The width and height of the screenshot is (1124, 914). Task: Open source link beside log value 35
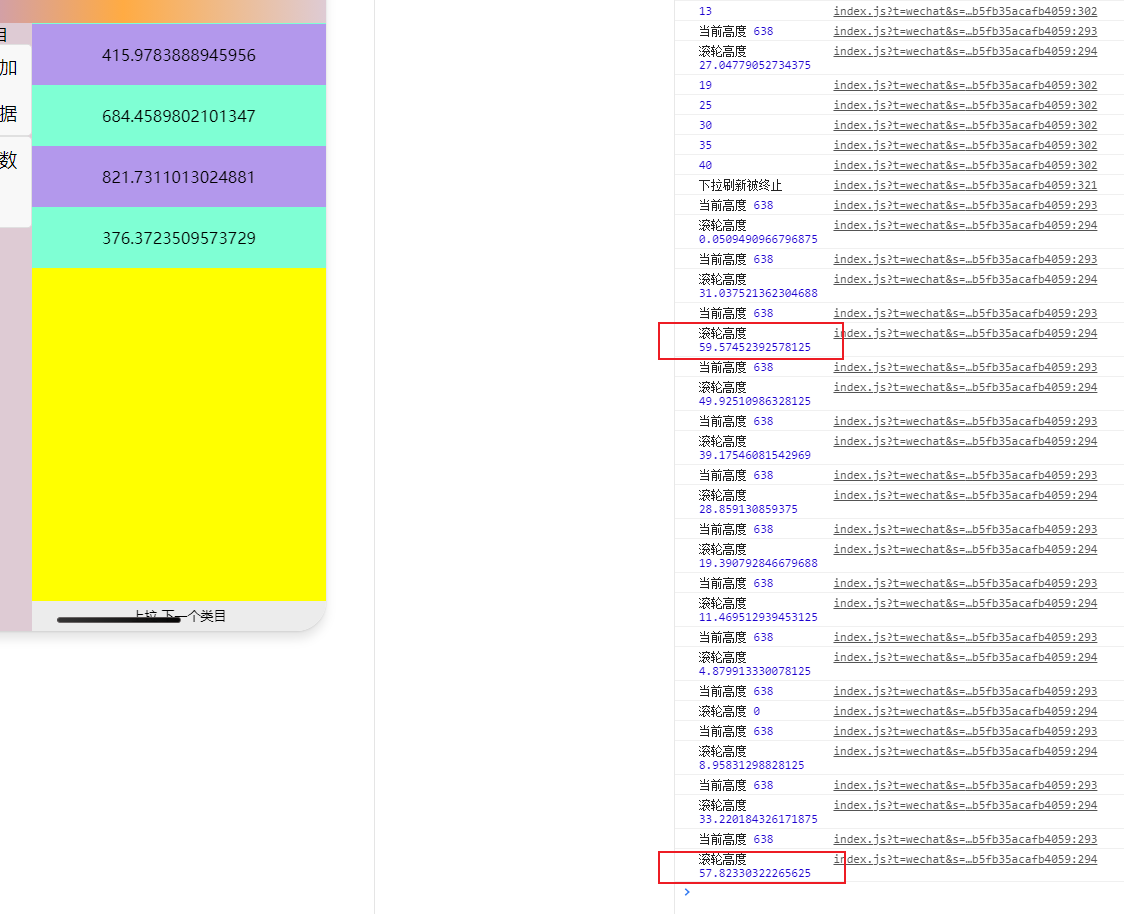click(965, 146)
